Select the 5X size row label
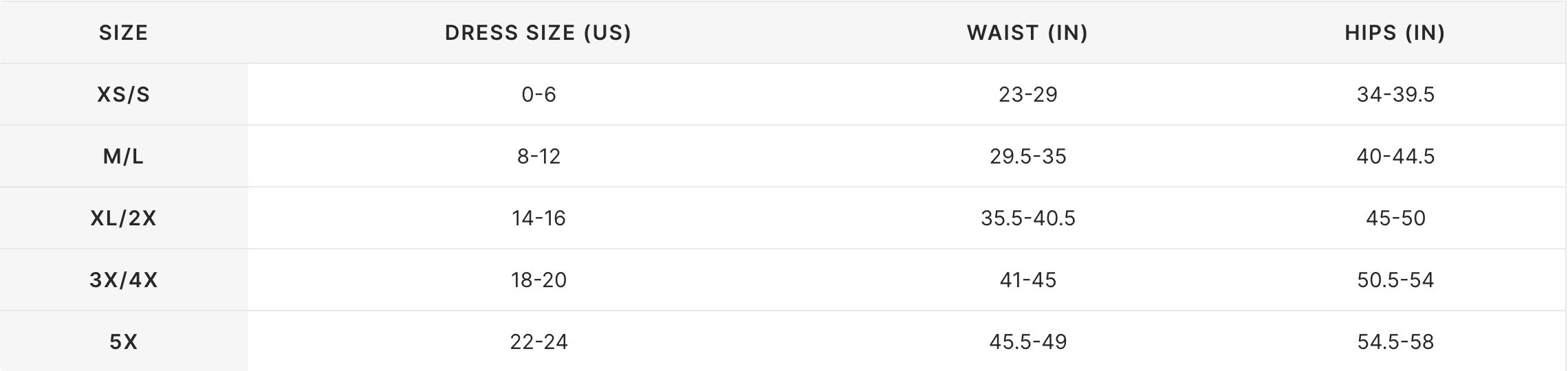1568x371 pixels. coord(124,341)
